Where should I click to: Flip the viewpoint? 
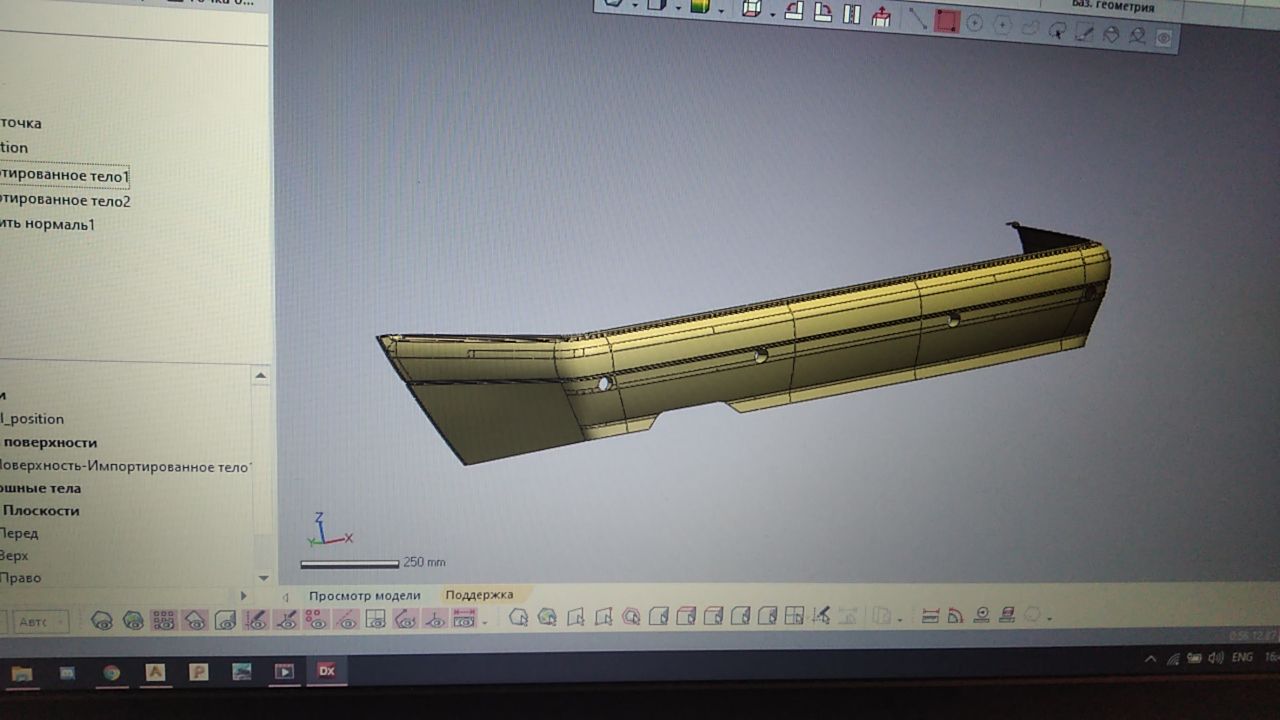tap(852, 14)
